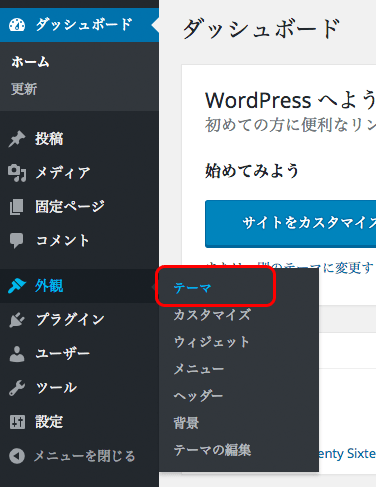Click the user silhouette icon
The height and width of the screenshot is (487, 376).
(17, 354)
